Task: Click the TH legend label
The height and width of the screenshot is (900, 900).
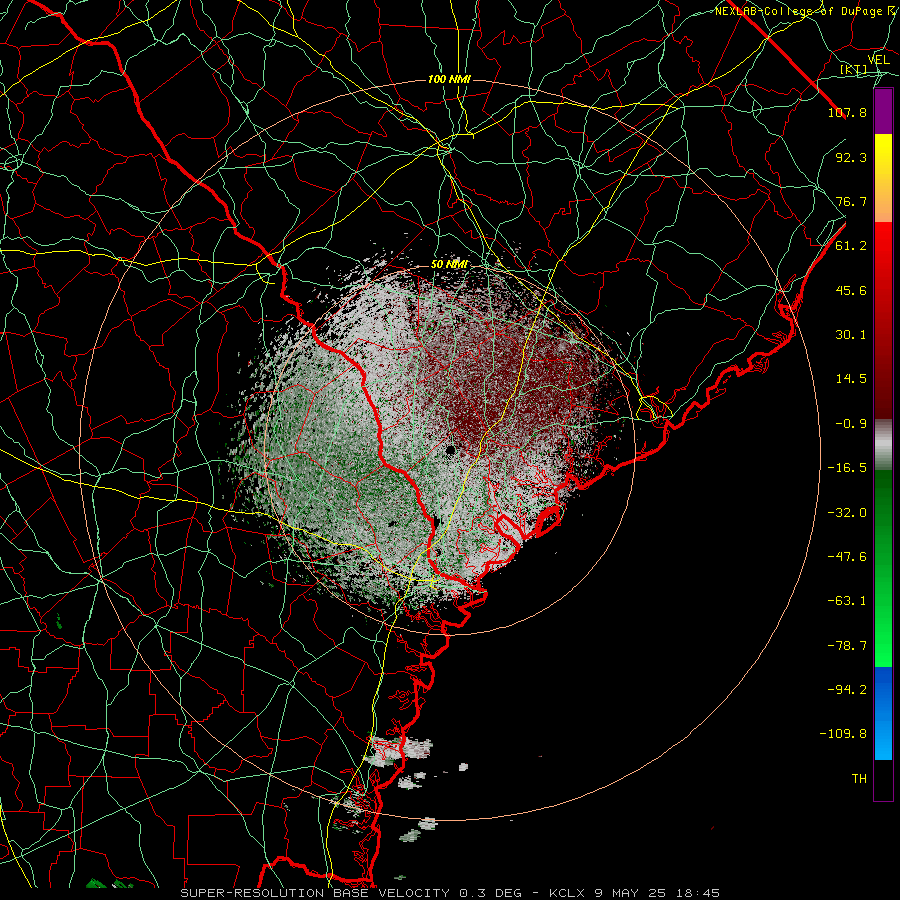Action: point(859,779)
